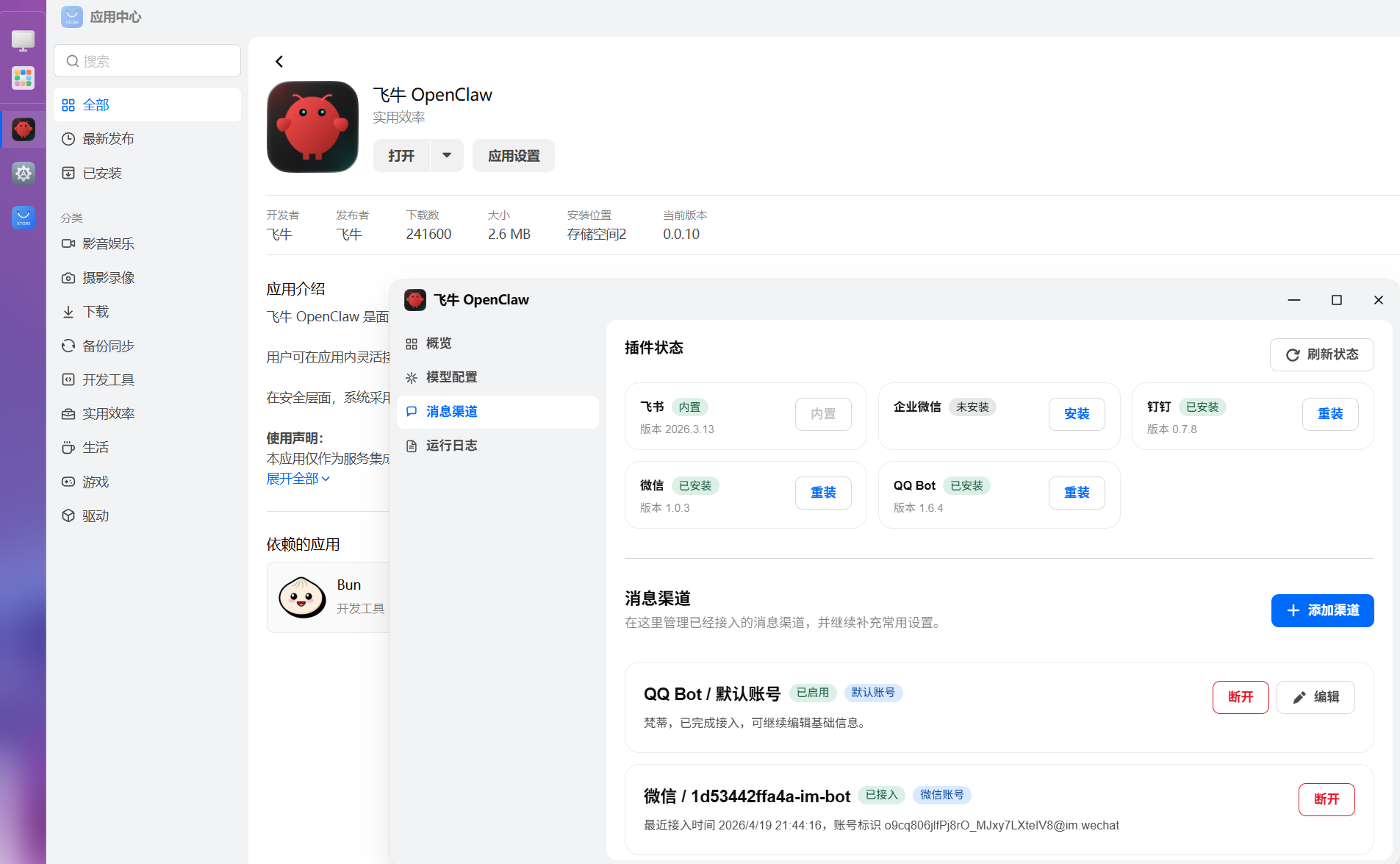Image resolution: width=1400 pixels, height=864 pixels.
Task: Click the search box in the sidebar
Action: point(147,60)
